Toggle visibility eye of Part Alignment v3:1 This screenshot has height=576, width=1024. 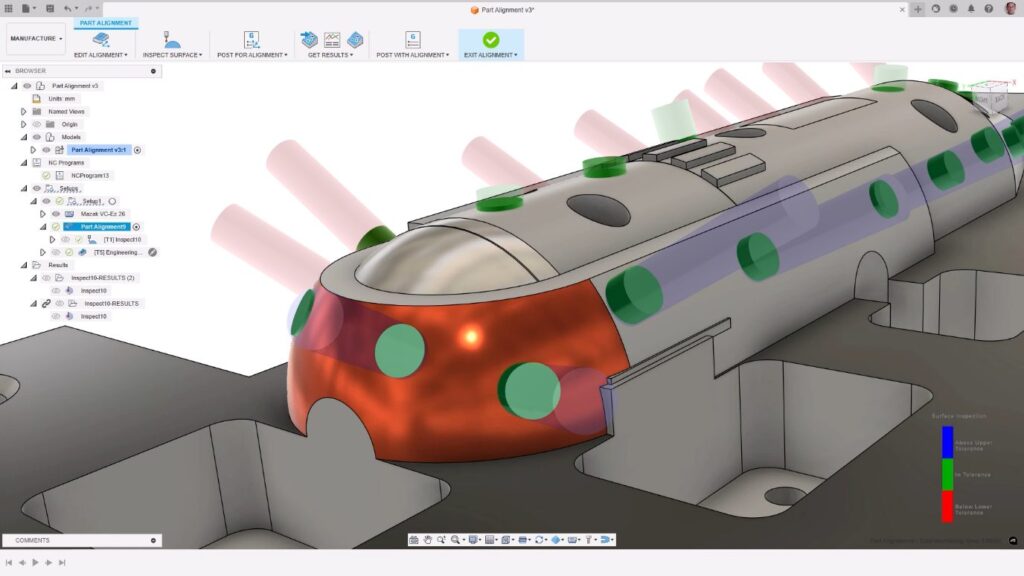[x=46, y=150]
